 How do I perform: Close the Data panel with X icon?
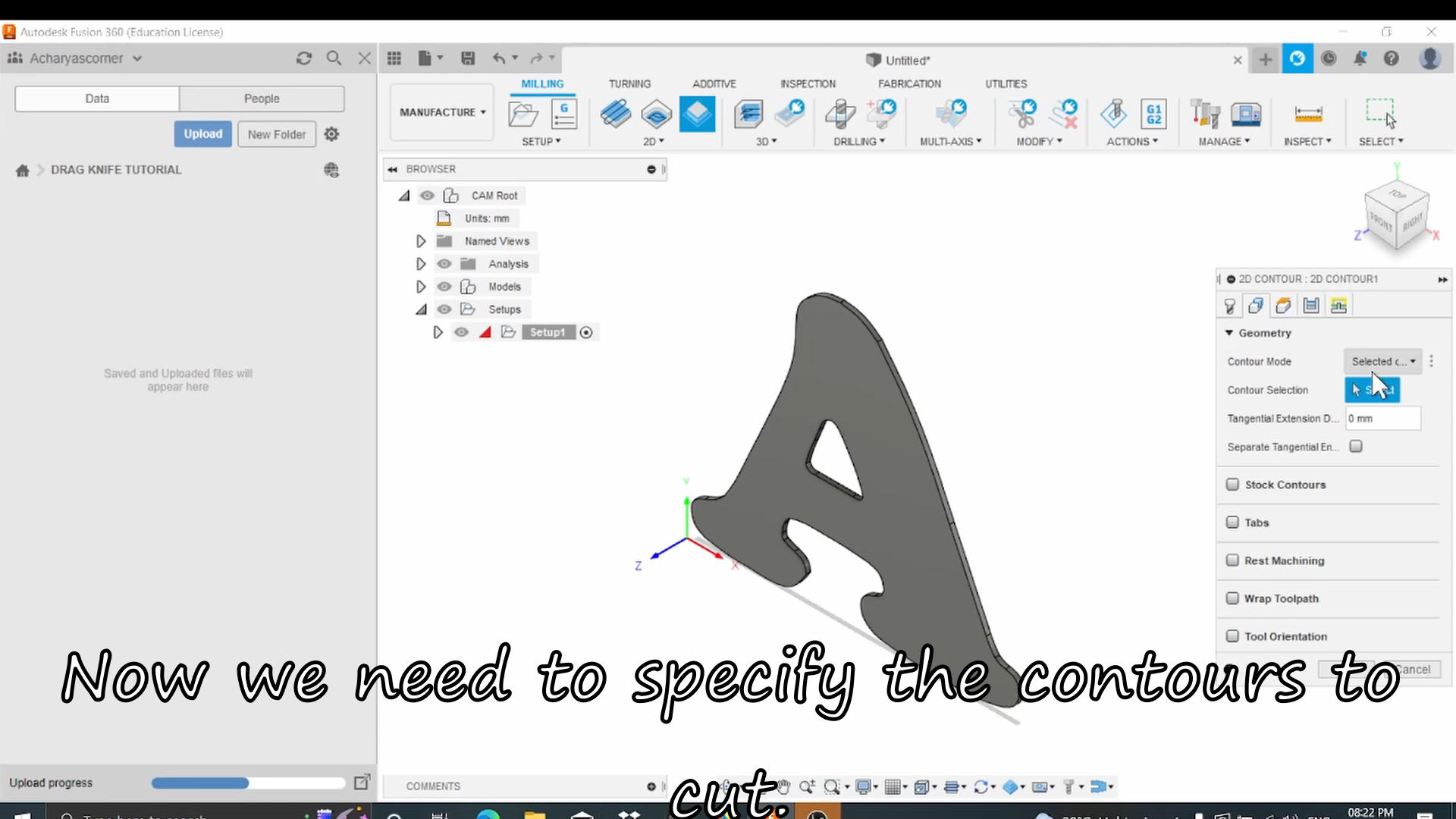pos(365,58)
